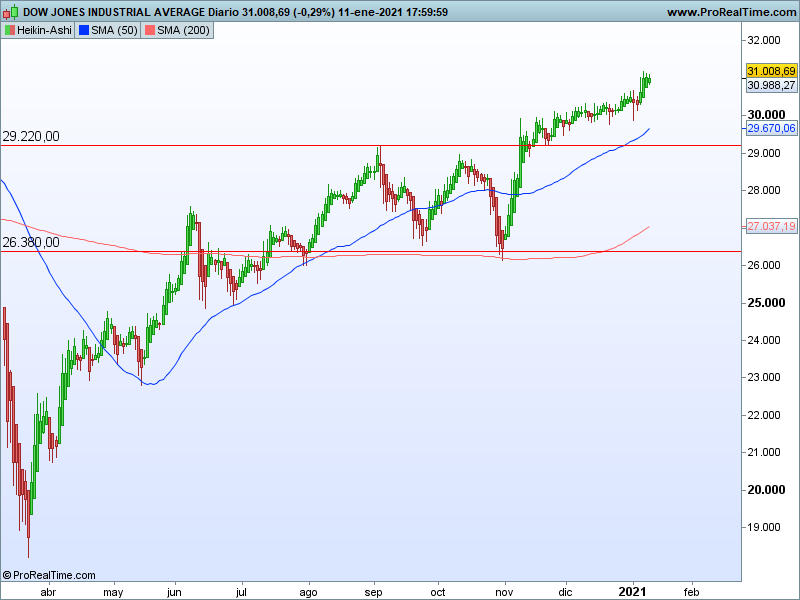Screen dimensions: 800x600
Task: Select the 23.000 price axis label
Action: tap(764, 378)
